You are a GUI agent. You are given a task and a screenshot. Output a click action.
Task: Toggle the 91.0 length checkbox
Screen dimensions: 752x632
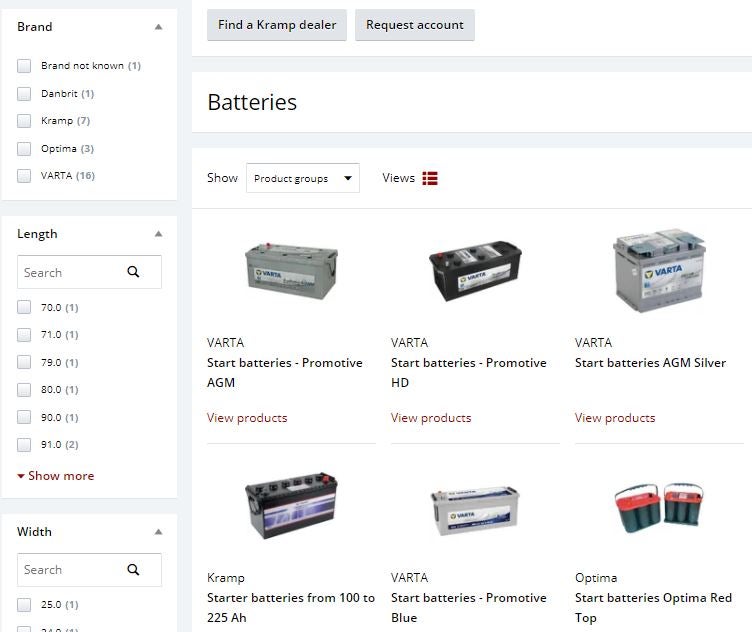(x=24, y=445)
